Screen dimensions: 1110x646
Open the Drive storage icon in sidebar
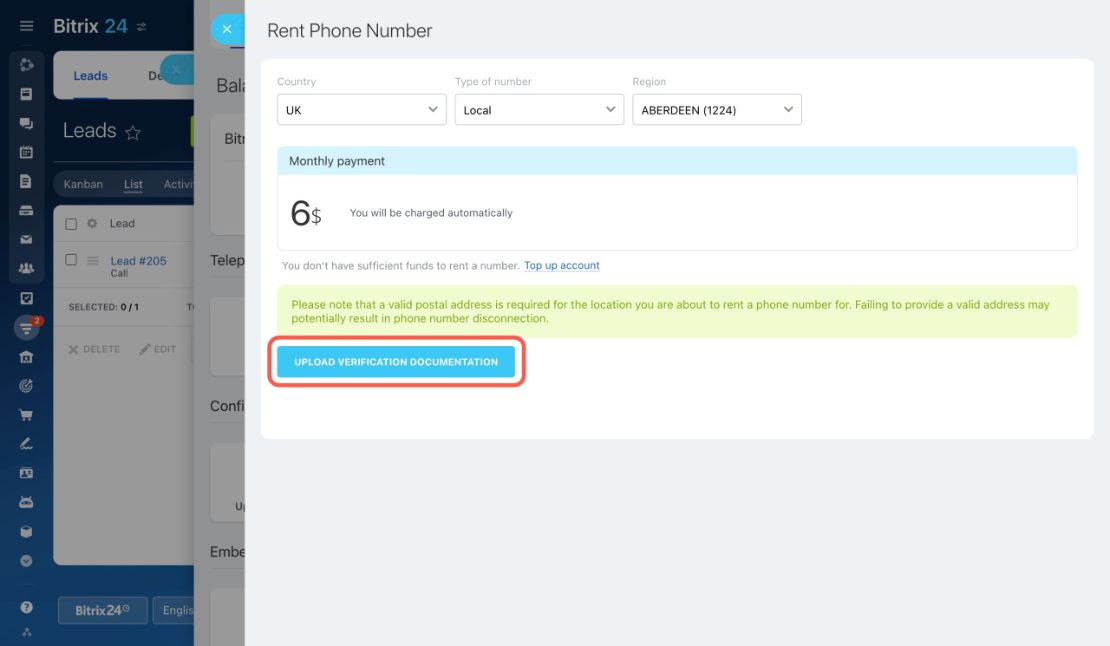(x=26, y=210)
